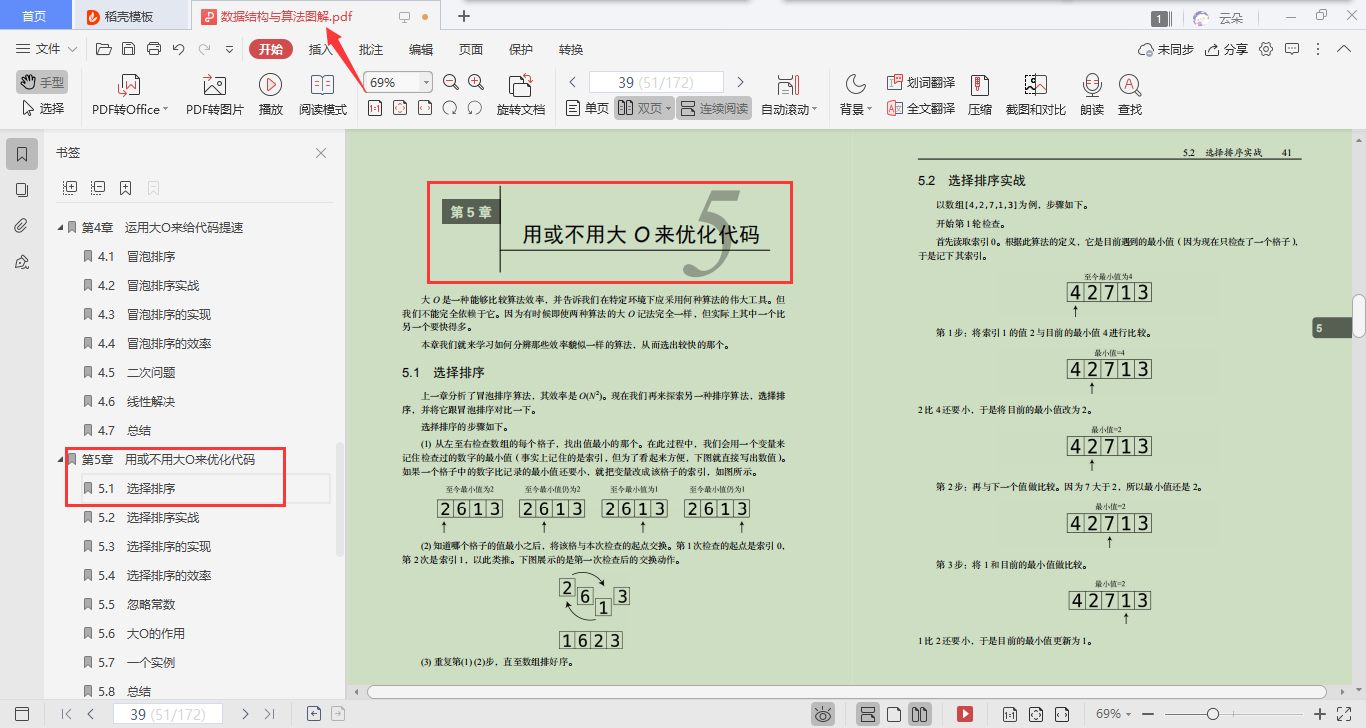Open the signature pen sidebar icon
The width and height of the screenshot is (1366, 728).
click(x=22, y=262)
